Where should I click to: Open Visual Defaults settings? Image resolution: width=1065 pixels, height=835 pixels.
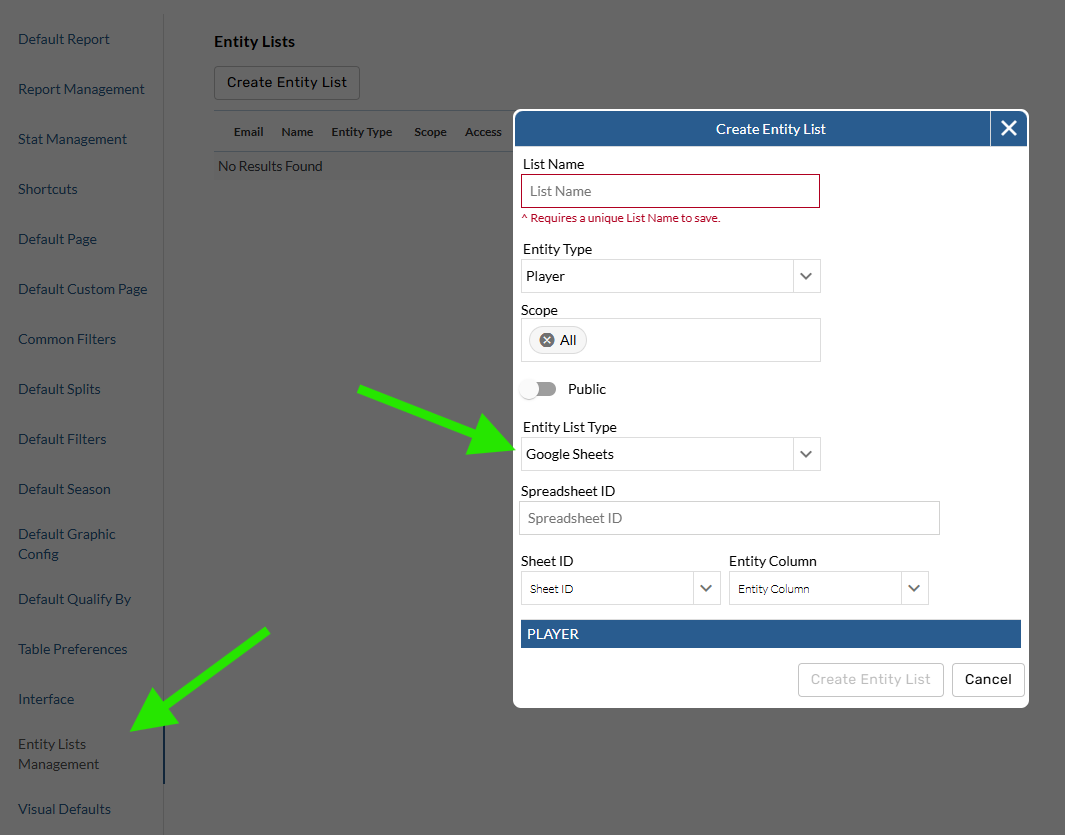[x=64, y=809]
